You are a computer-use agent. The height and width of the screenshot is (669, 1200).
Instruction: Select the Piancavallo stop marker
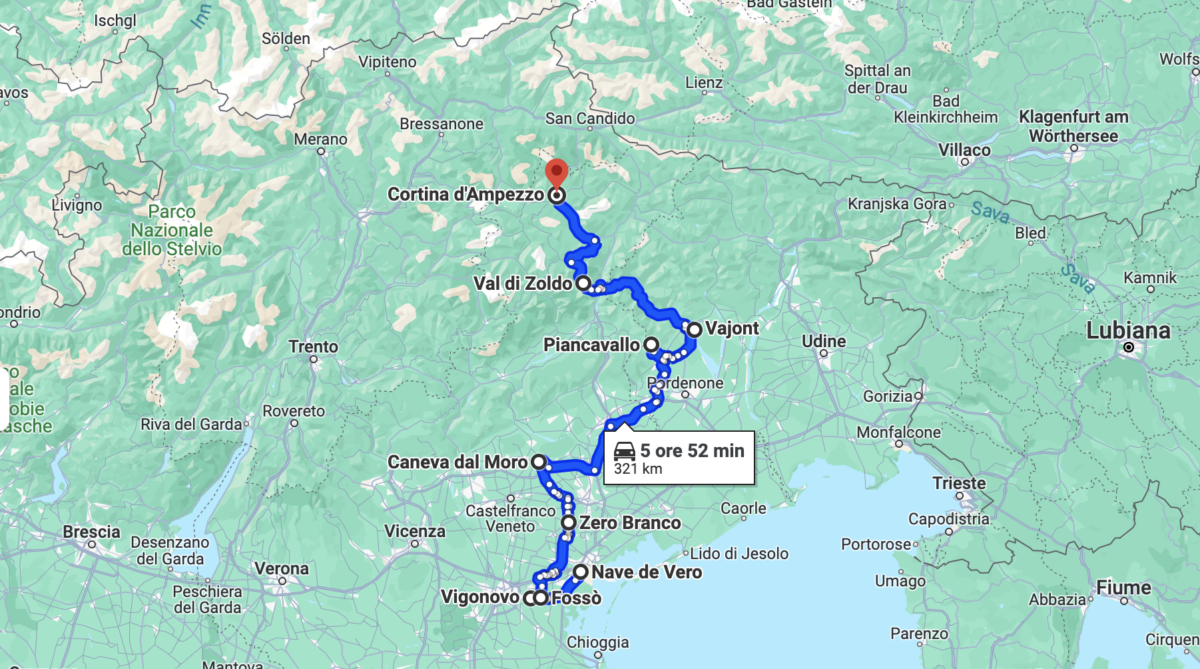point(651,345)
